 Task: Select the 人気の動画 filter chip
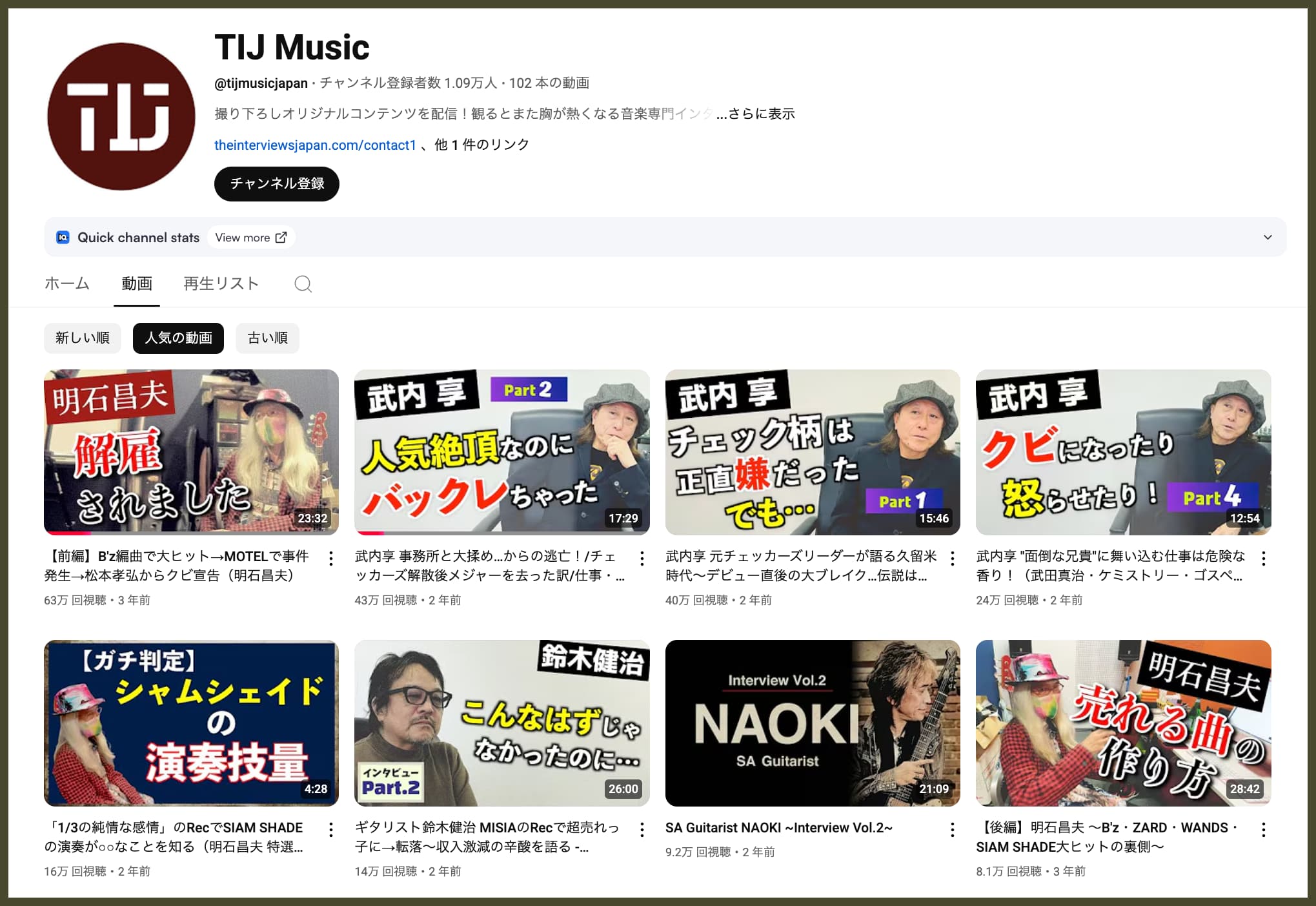[178, 338]
